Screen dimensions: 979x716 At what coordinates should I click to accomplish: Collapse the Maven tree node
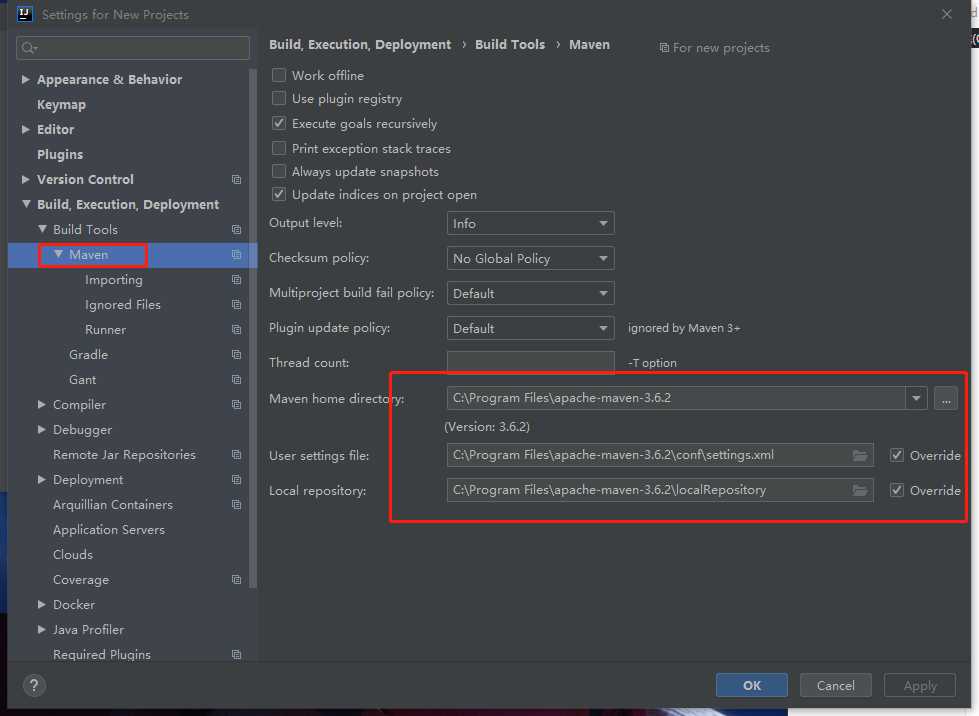click(x=58, y=254)
